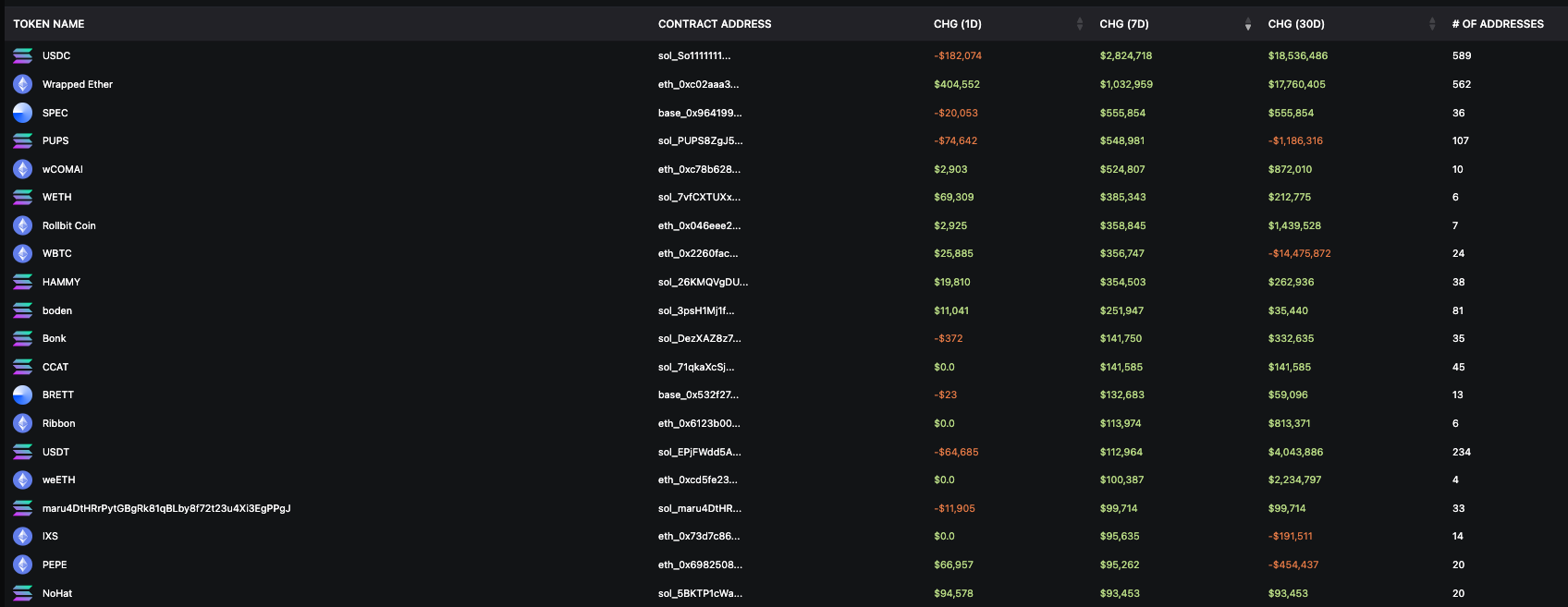This screenshot has height=607, width=1568.
Task: Click the Solana icon beside USDT
Action: [x=23, y=452]
